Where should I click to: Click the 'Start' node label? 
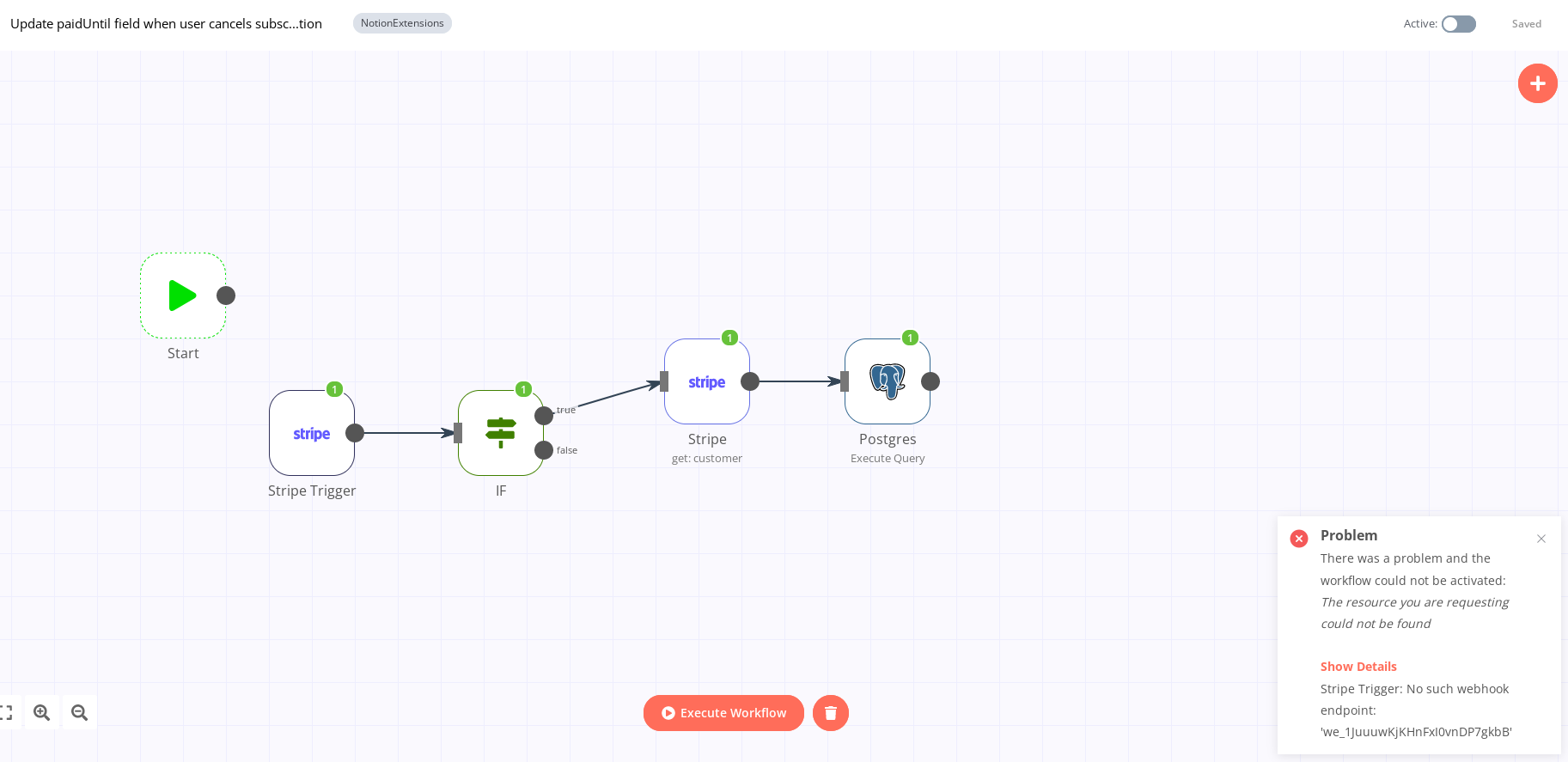[183, 353]
